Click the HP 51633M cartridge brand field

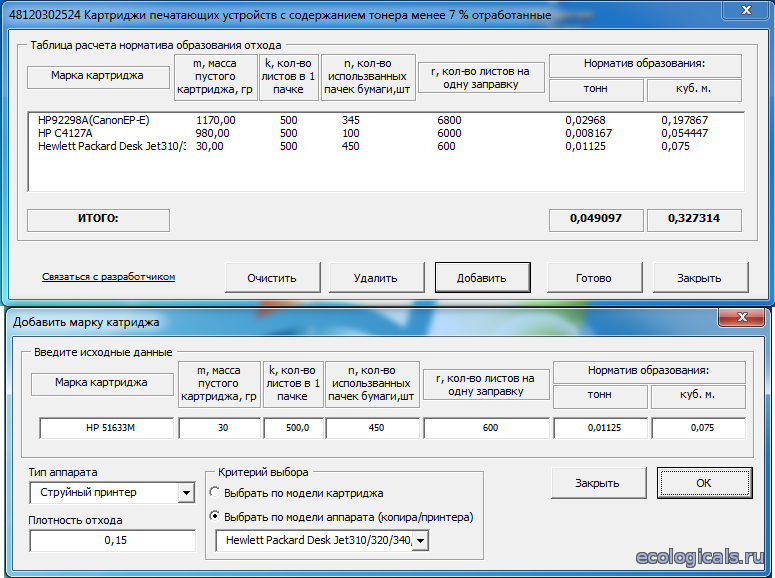coord(106,428)
